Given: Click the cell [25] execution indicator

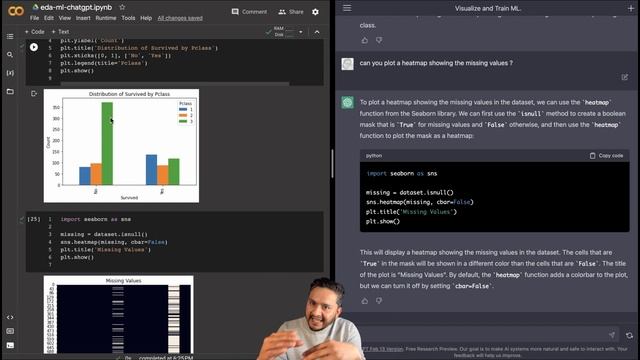Looking at the screenshot, I should click(x=33, y=219).
